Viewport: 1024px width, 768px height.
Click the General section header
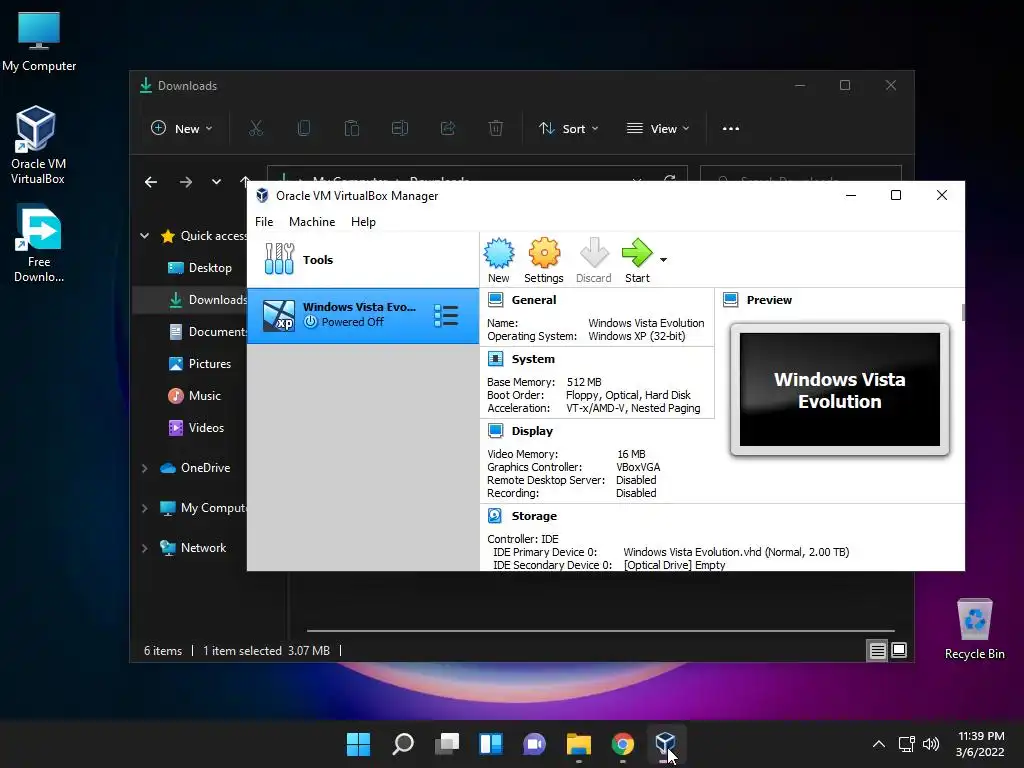tap(534, 300)
